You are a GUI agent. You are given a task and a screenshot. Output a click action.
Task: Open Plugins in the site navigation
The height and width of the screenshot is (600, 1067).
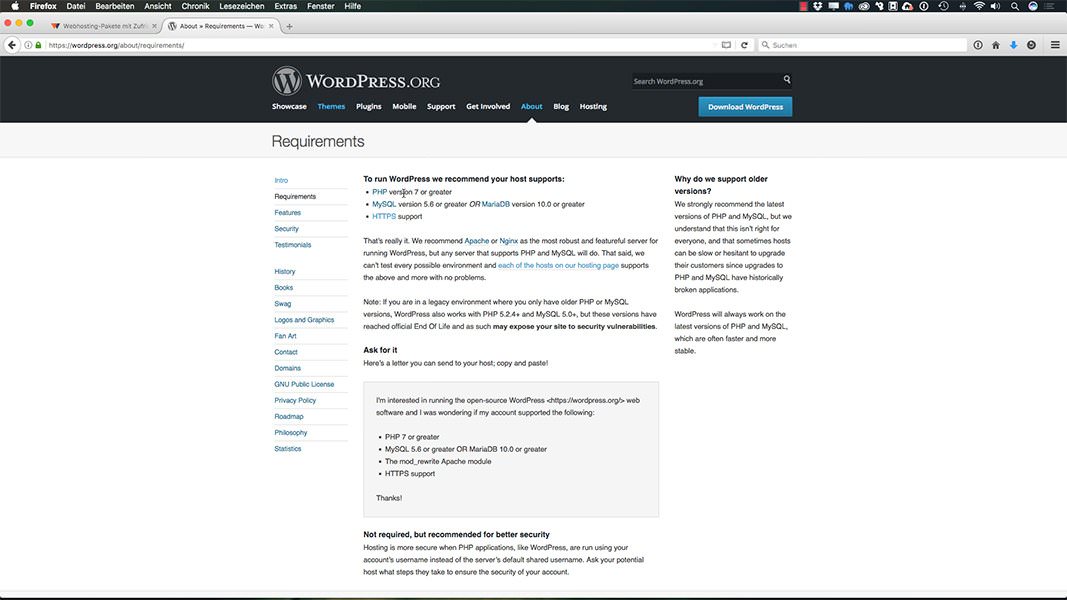point(369,107)
